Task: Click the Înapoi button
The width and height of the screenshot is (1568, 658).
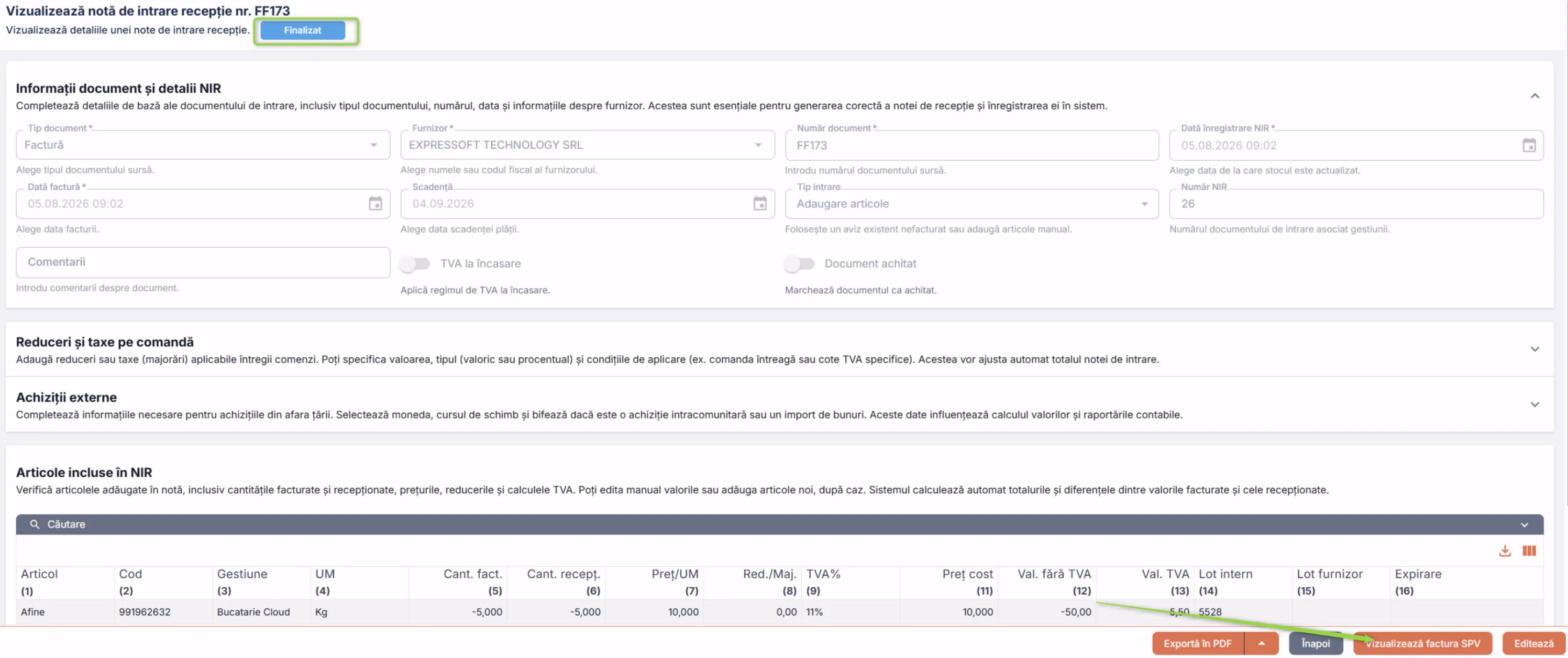Action: point(1316,643)
